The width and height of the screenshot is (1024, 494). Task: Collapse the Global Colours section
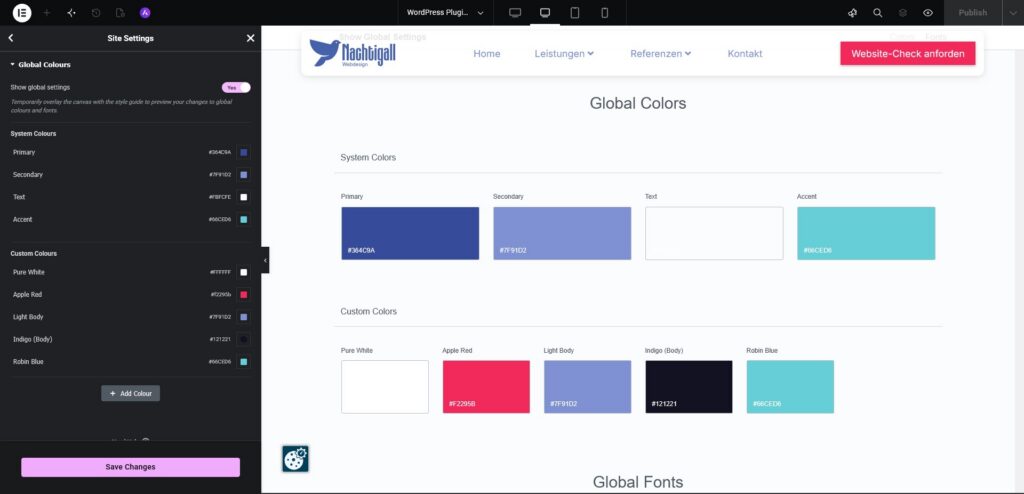40,65
